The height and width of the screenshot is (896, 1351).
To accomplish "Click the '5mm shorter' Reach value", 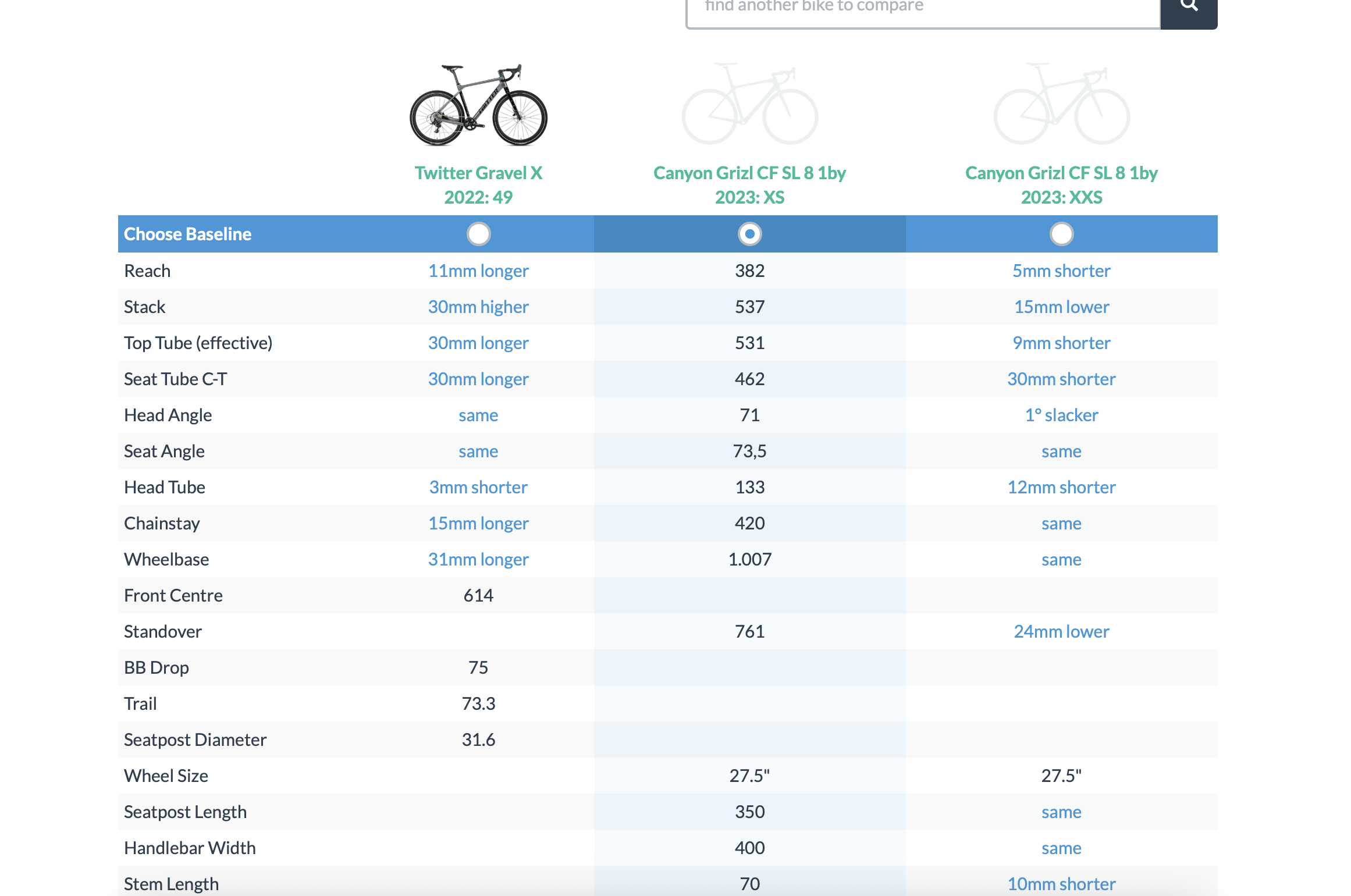I will [x=1062, y=271].
